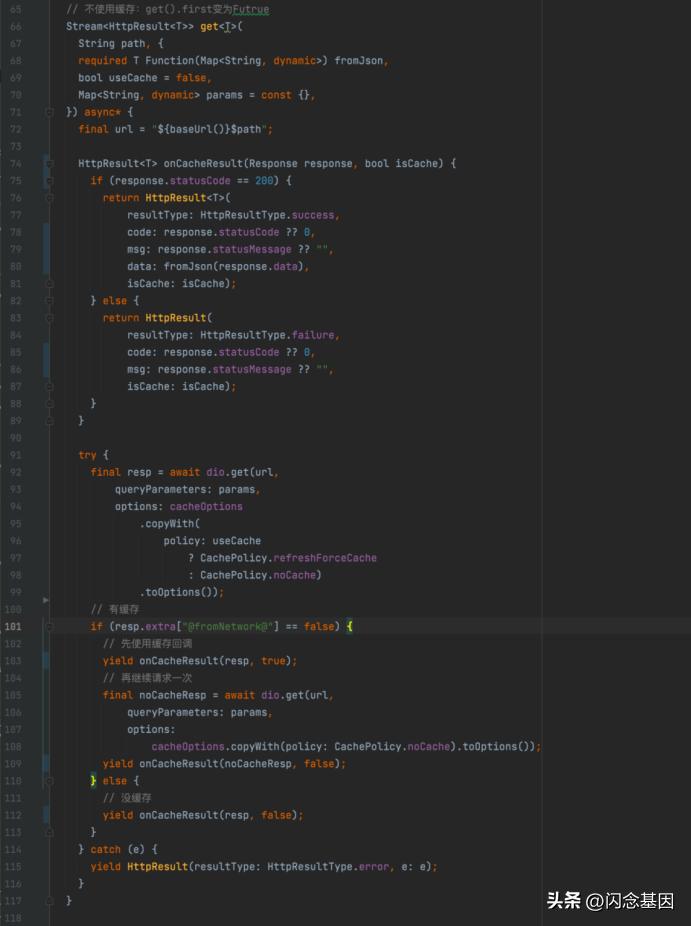The image size is (691, 926).
Task: Click the "@fromNetwork@" string key
Action: pos(227,627)
